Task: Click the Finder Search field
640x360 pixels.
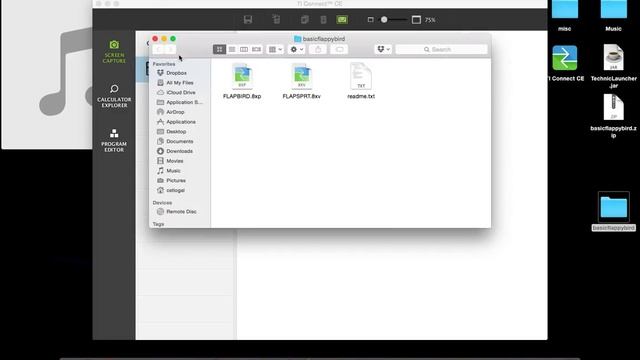Action: 441,49
